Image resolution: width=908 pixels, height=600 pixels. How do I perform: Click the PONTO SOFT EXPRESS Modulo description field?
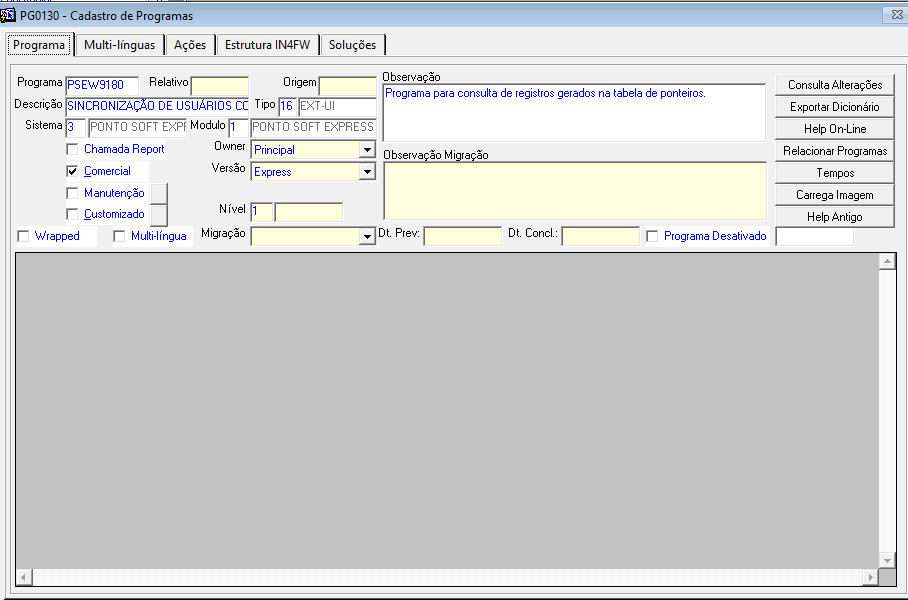(x=313, y=127)
